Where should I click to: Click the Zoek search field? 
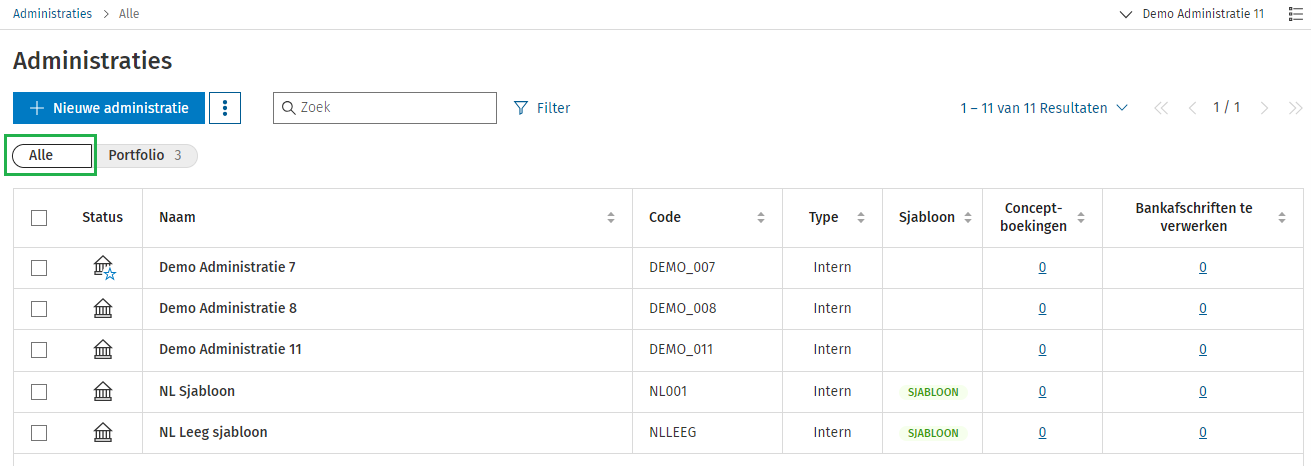pos(385,108)
